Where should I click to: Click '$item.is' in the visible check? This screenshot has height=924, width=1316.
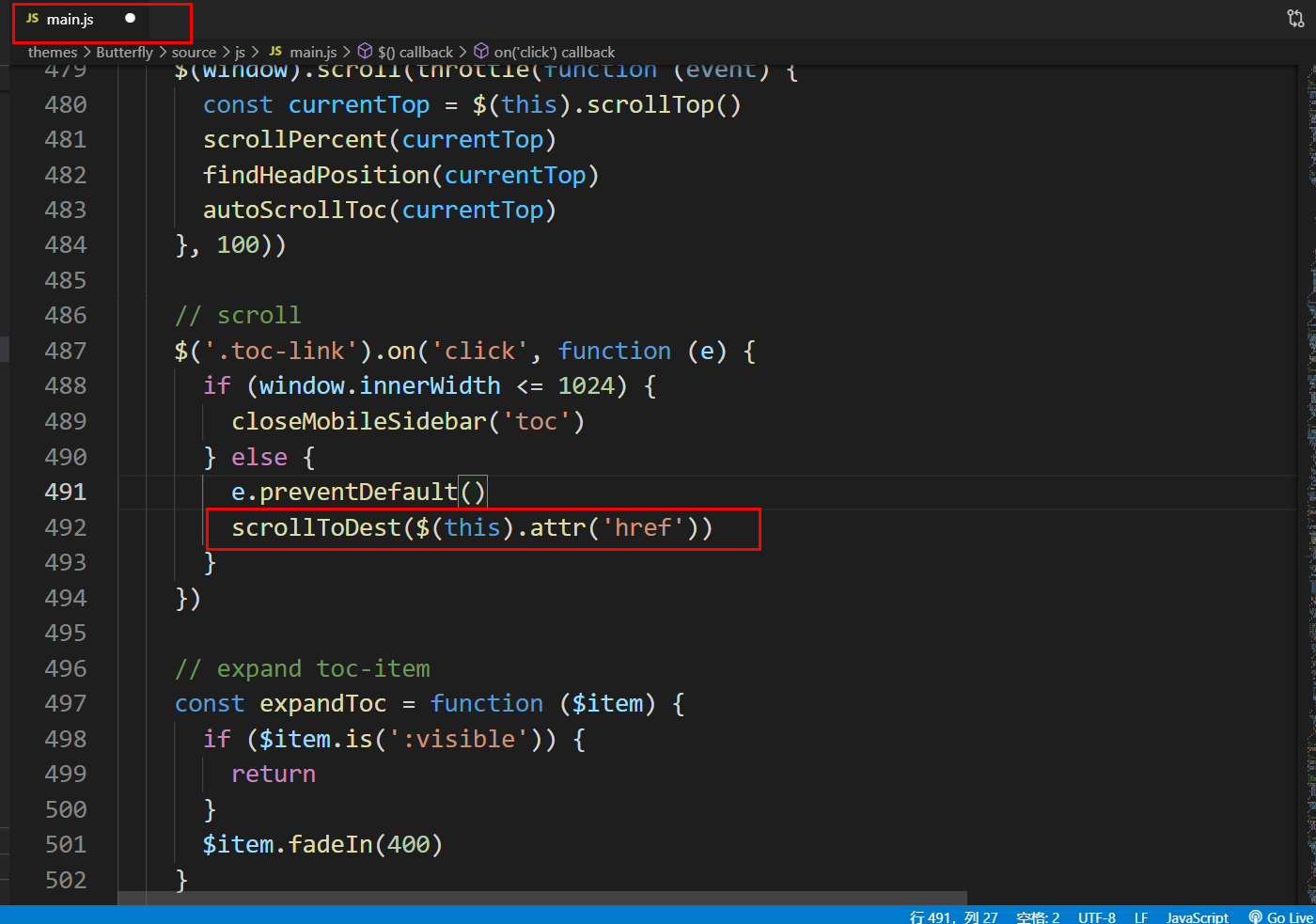[x=317, y=739]
